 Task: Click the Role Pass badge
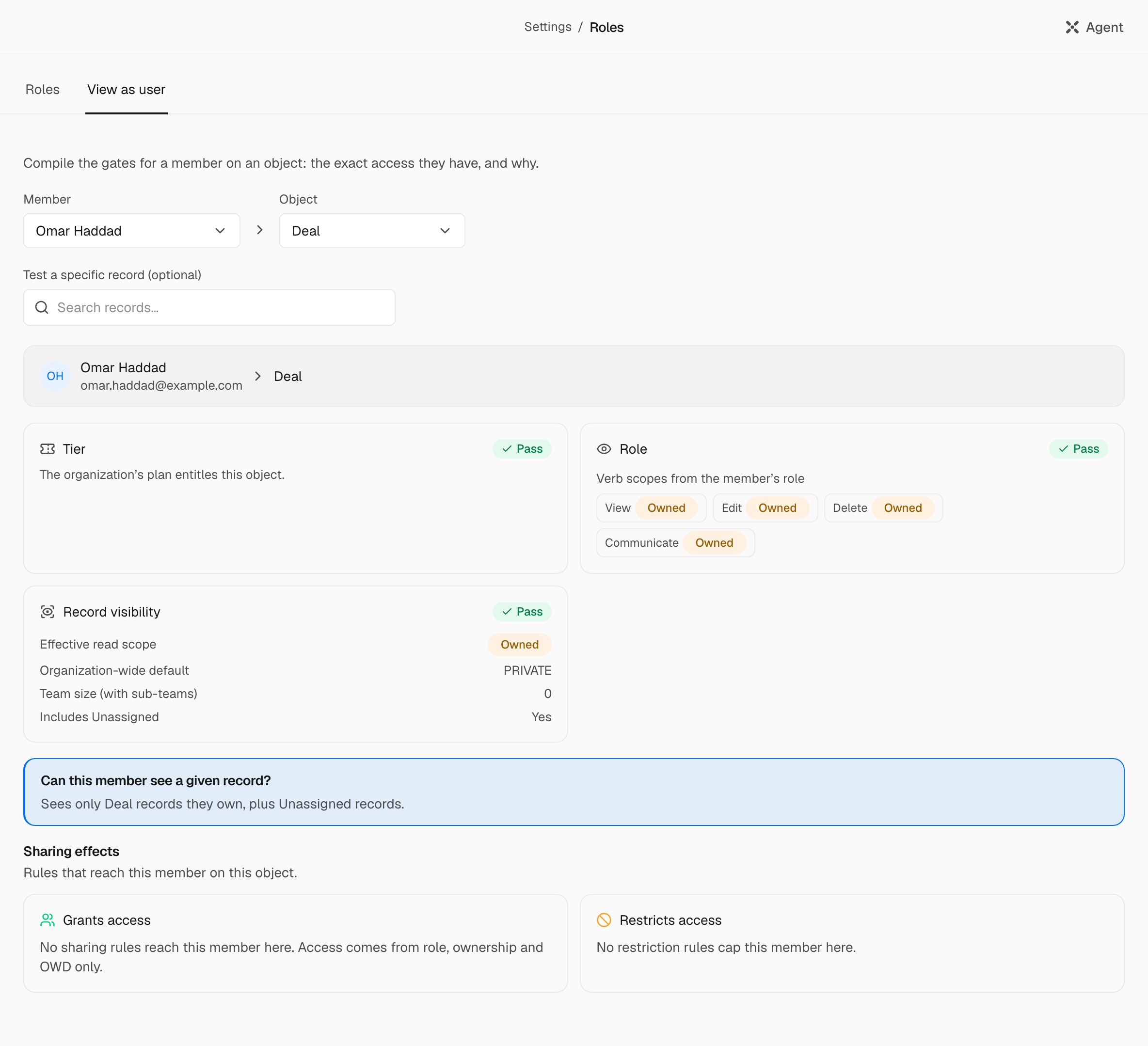click(1079, 449)
